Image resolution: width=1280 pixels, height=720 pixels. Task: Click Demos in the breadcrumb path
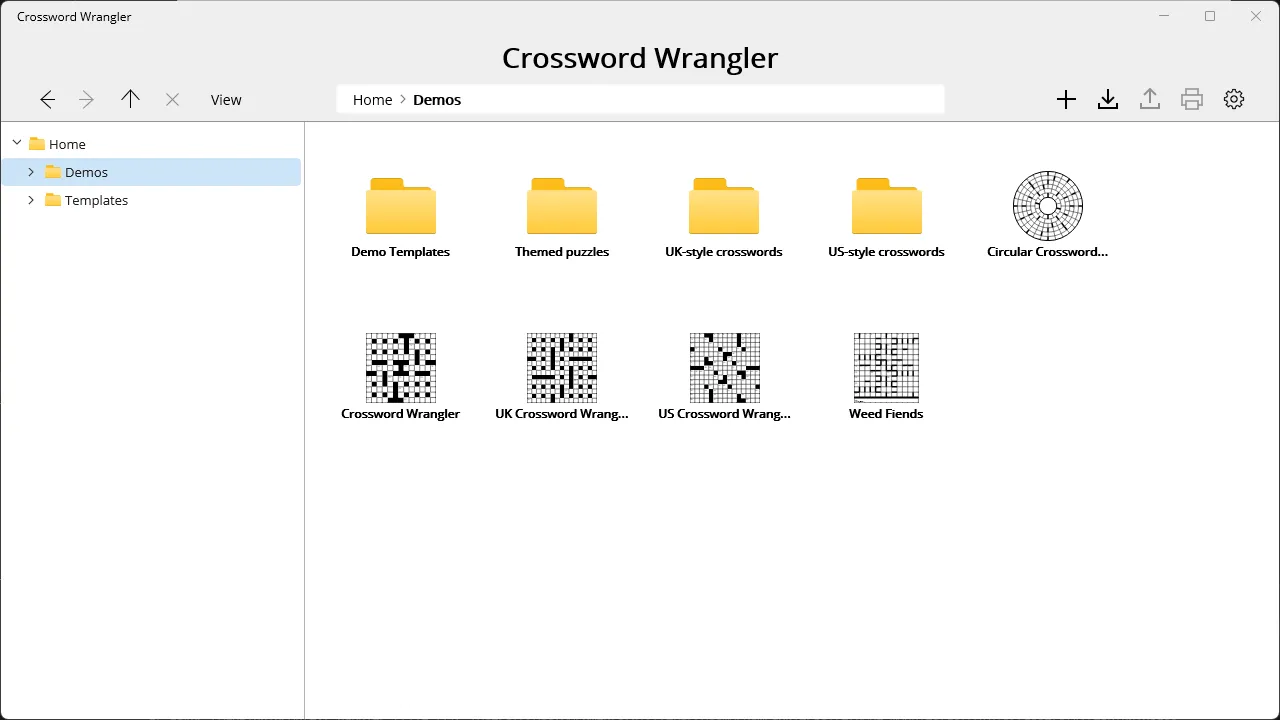tap(437, 100)
